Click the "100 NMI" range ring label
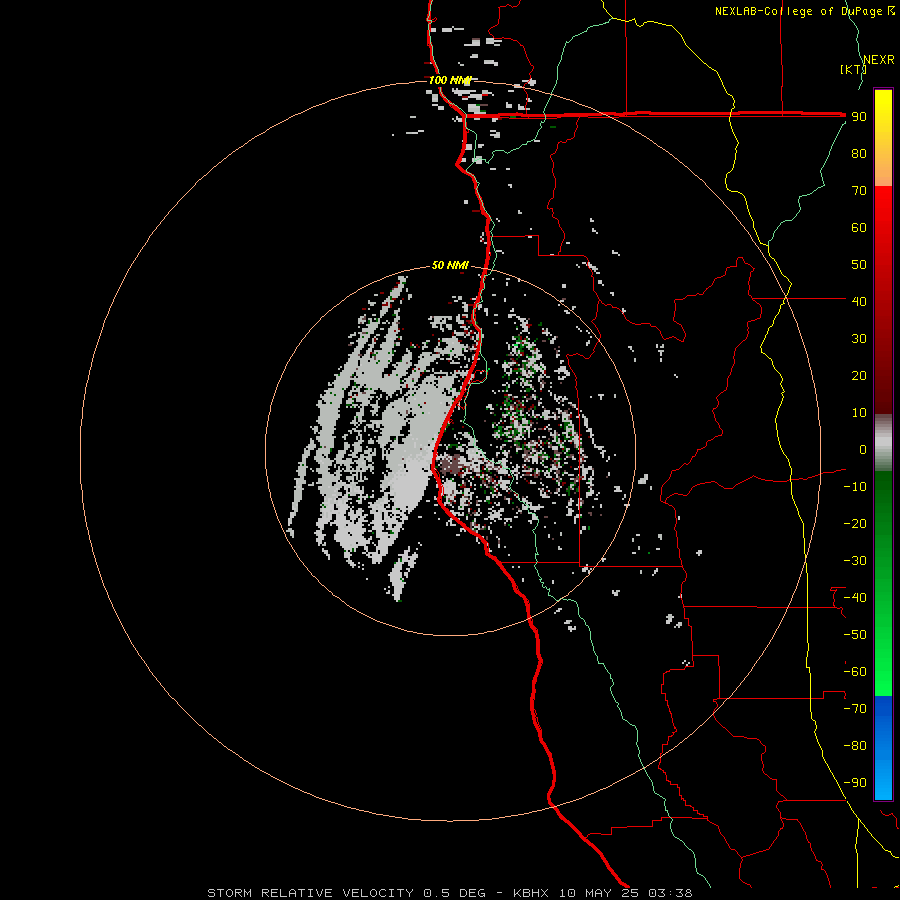The width and height of the screenshot is (900, 900). 449,80
